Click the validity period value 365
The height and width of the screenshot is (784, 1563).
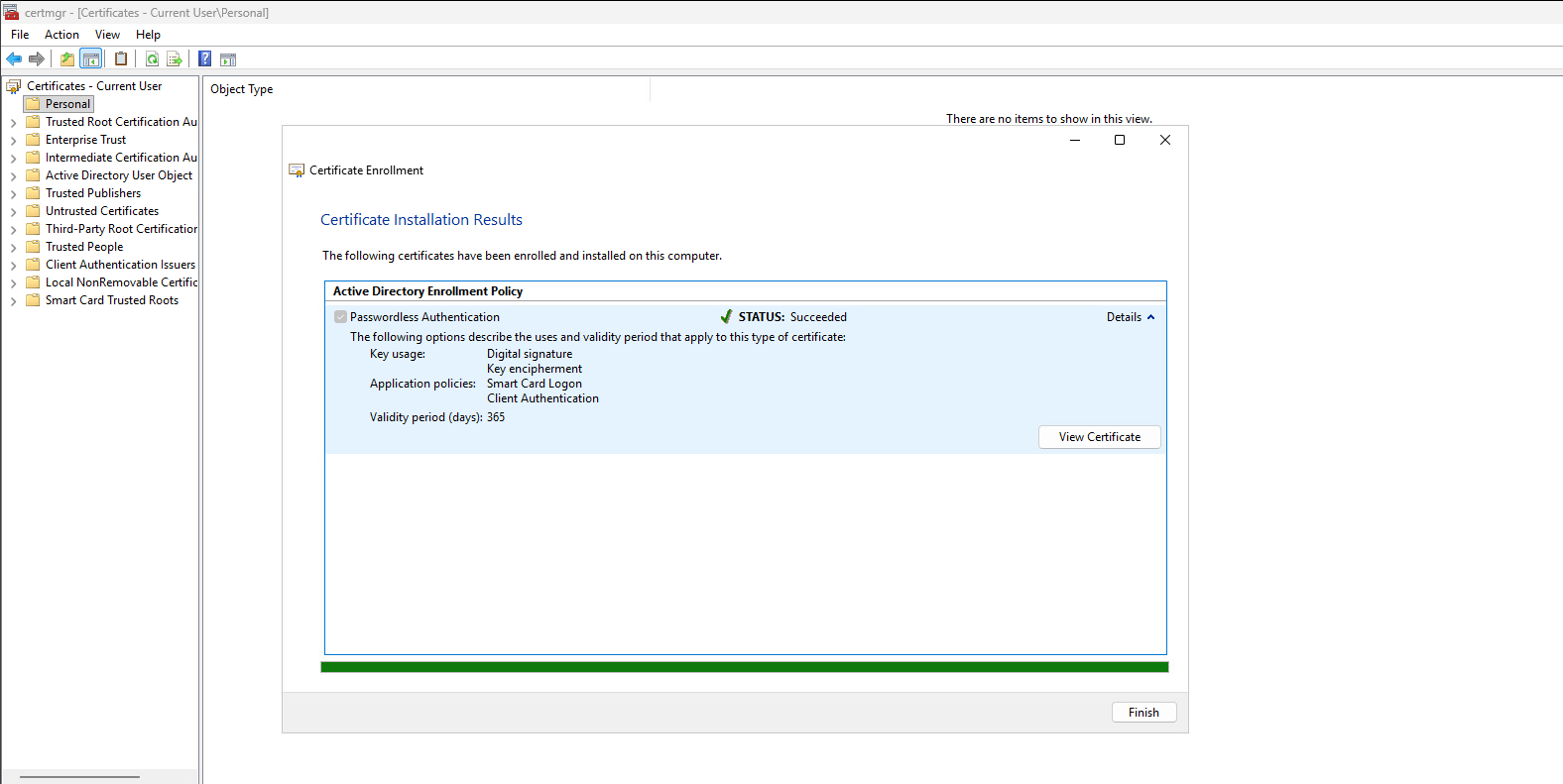click(x=496, y=417)
